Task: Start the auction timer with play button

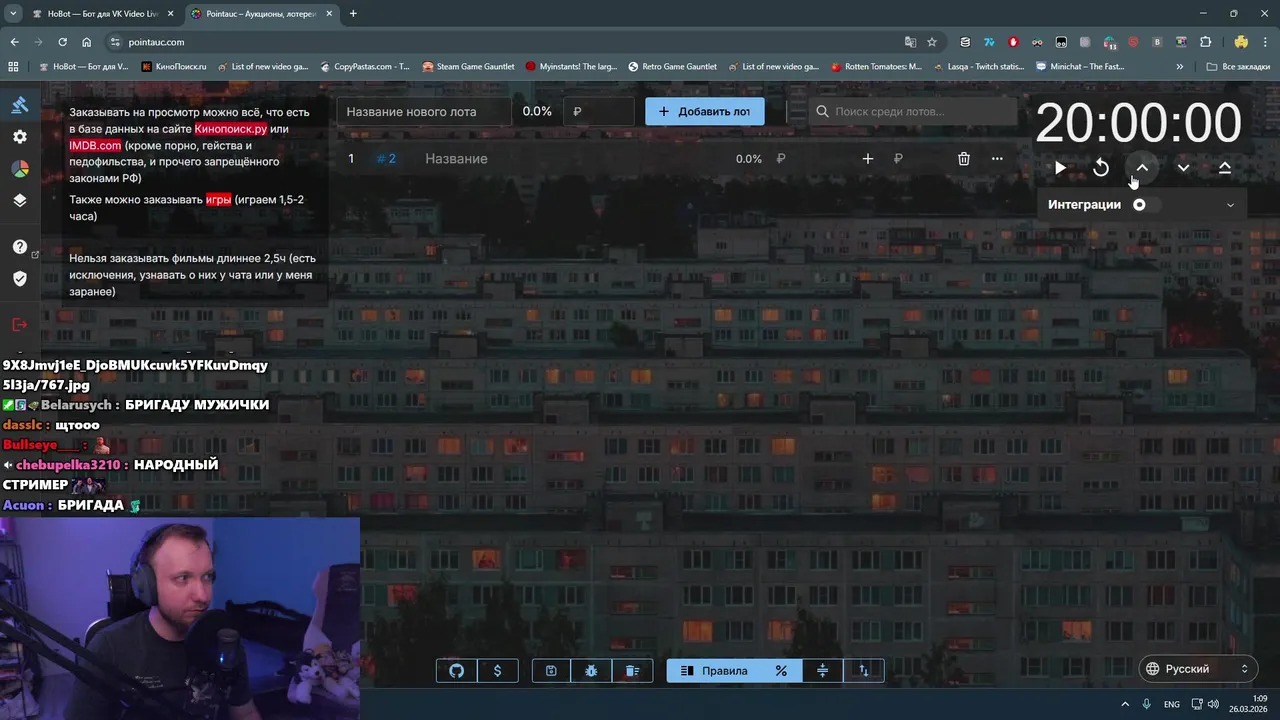Action: pos(1060,168)
